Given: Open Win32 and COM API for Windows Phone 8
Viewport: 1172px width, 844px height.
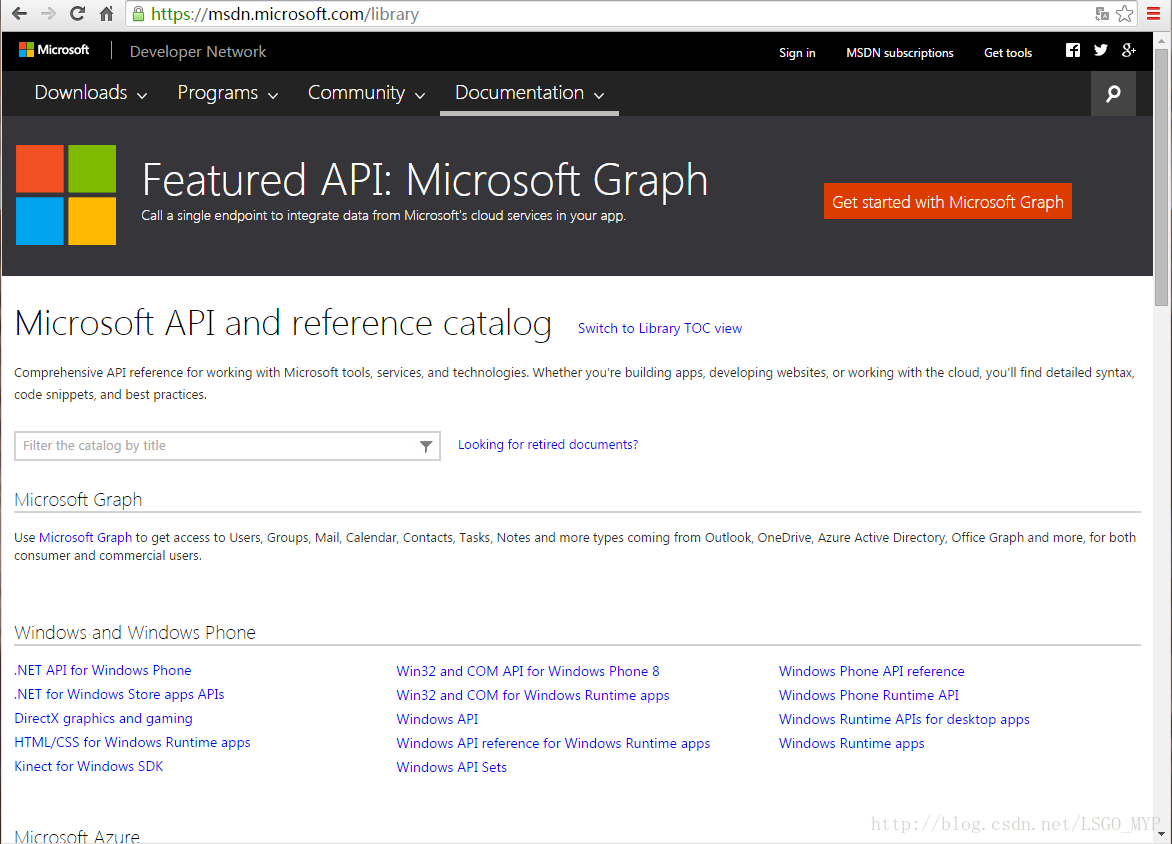Looking at the screenshot, I should [x=528, y=671].
